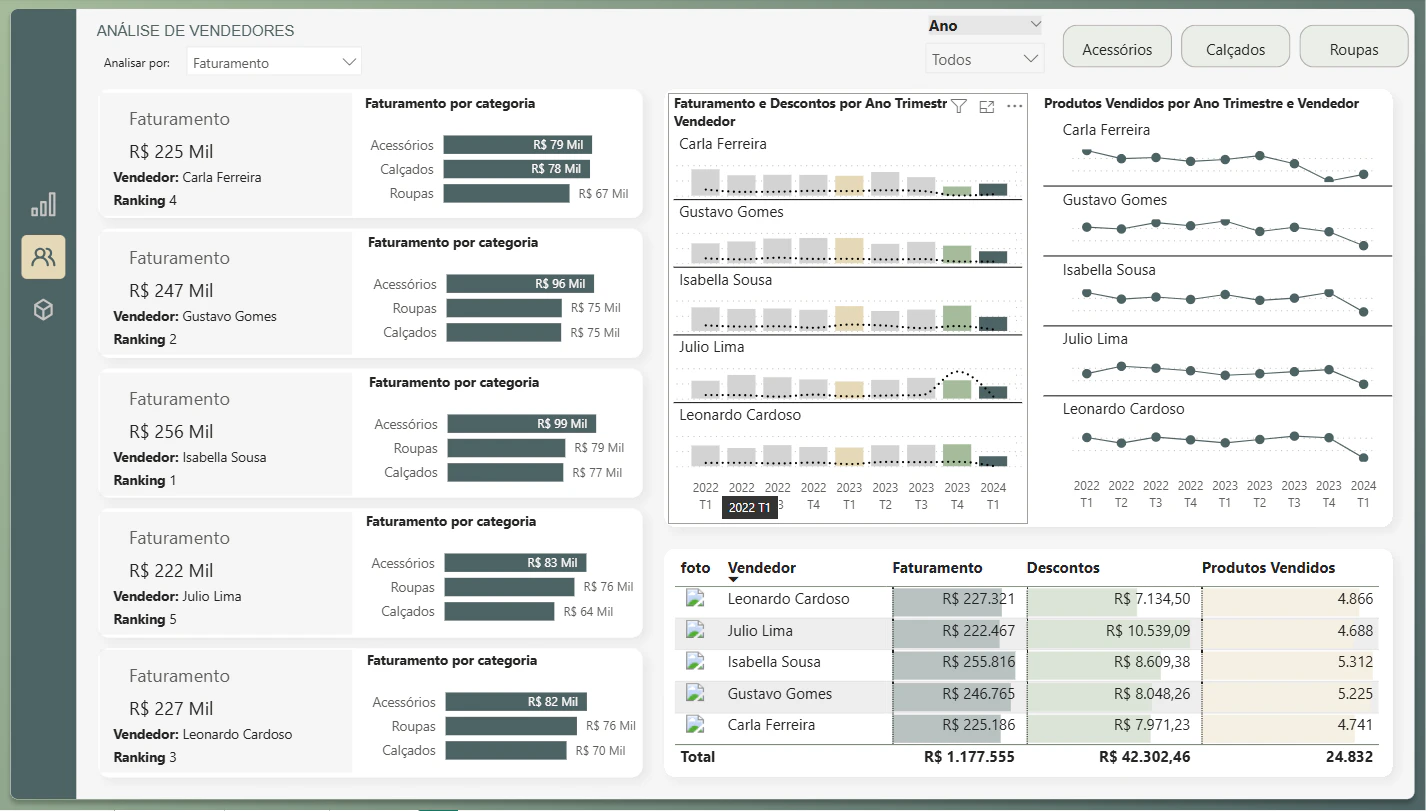The width and height of the screenshot is (1426, 811).
Task: Select Calçados R$ 64 Mil bar for Julio Lima
Action: click(499, 611)
